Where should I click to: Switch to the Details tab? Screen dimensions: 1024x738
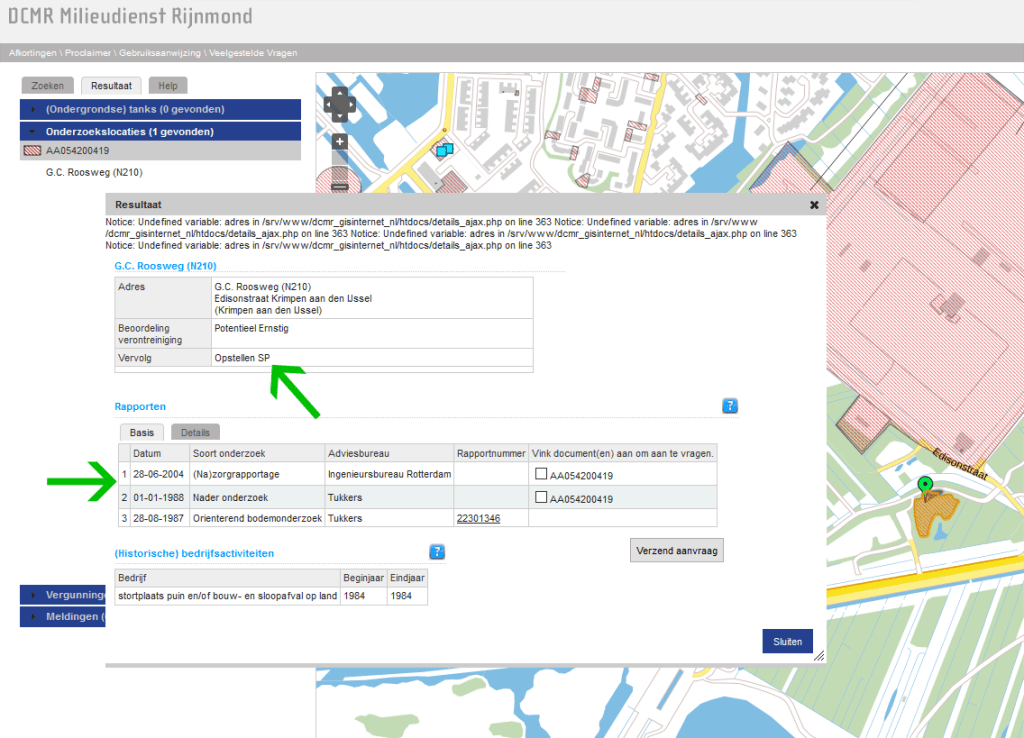tap(195, 433)
